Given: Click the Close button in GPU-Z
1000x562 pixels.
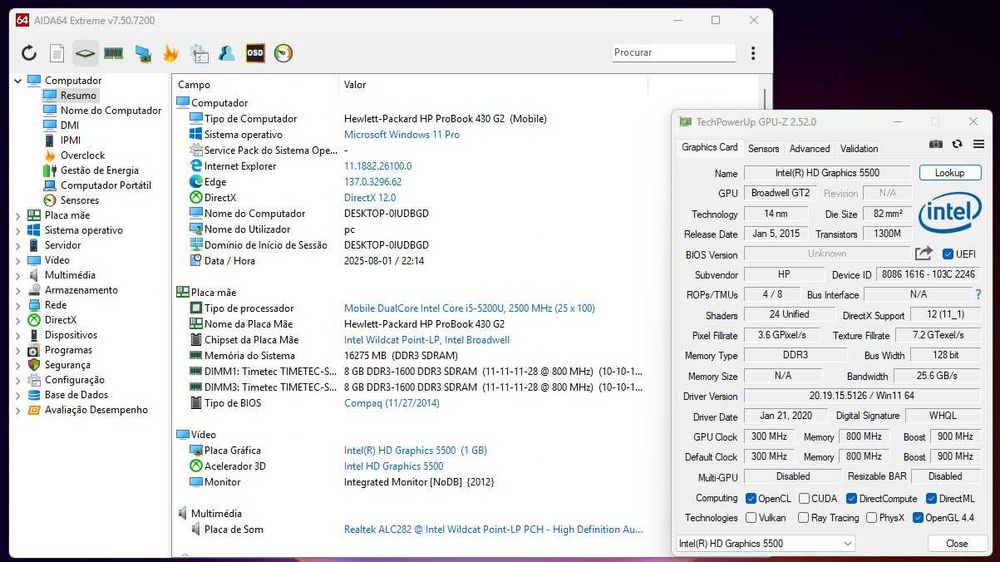Looking at the screenshot, I should 956,544.
